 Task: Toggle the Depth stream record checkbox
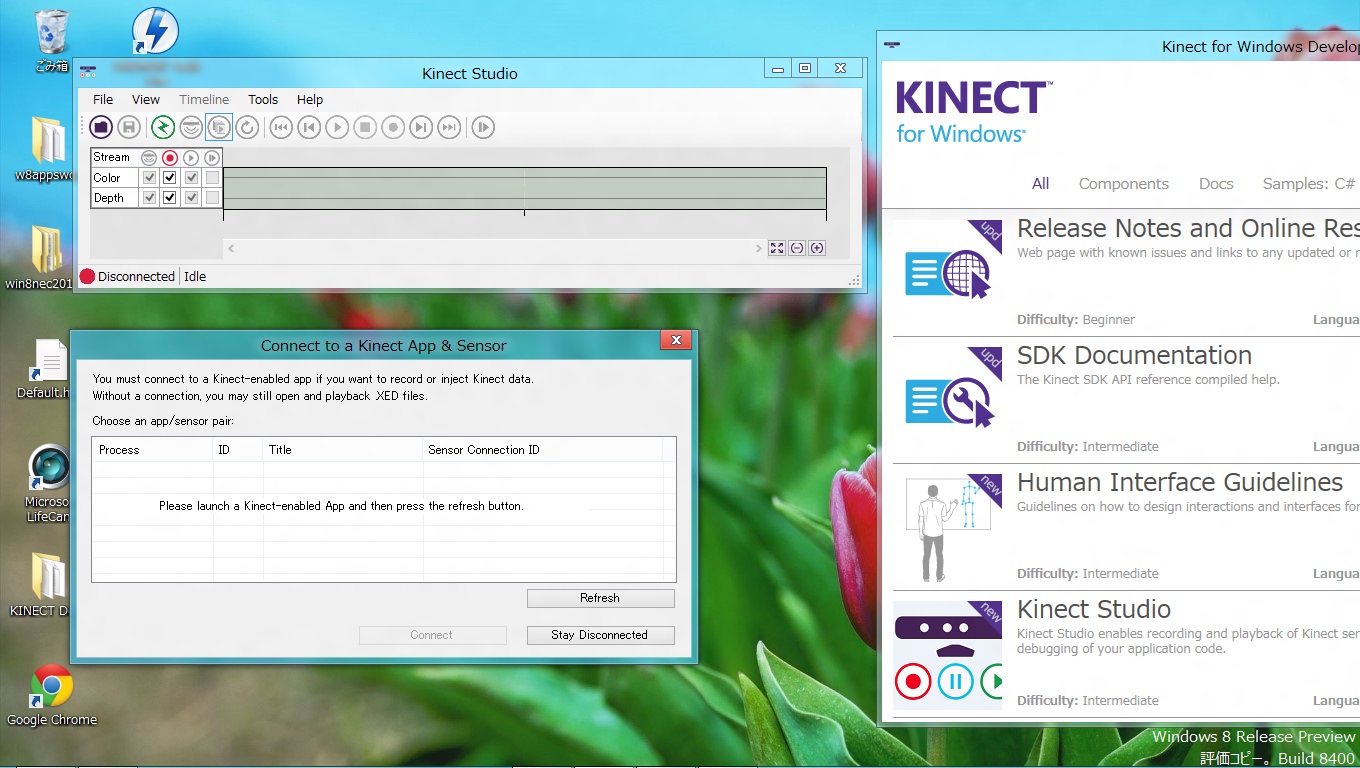(x=170, y=198)
